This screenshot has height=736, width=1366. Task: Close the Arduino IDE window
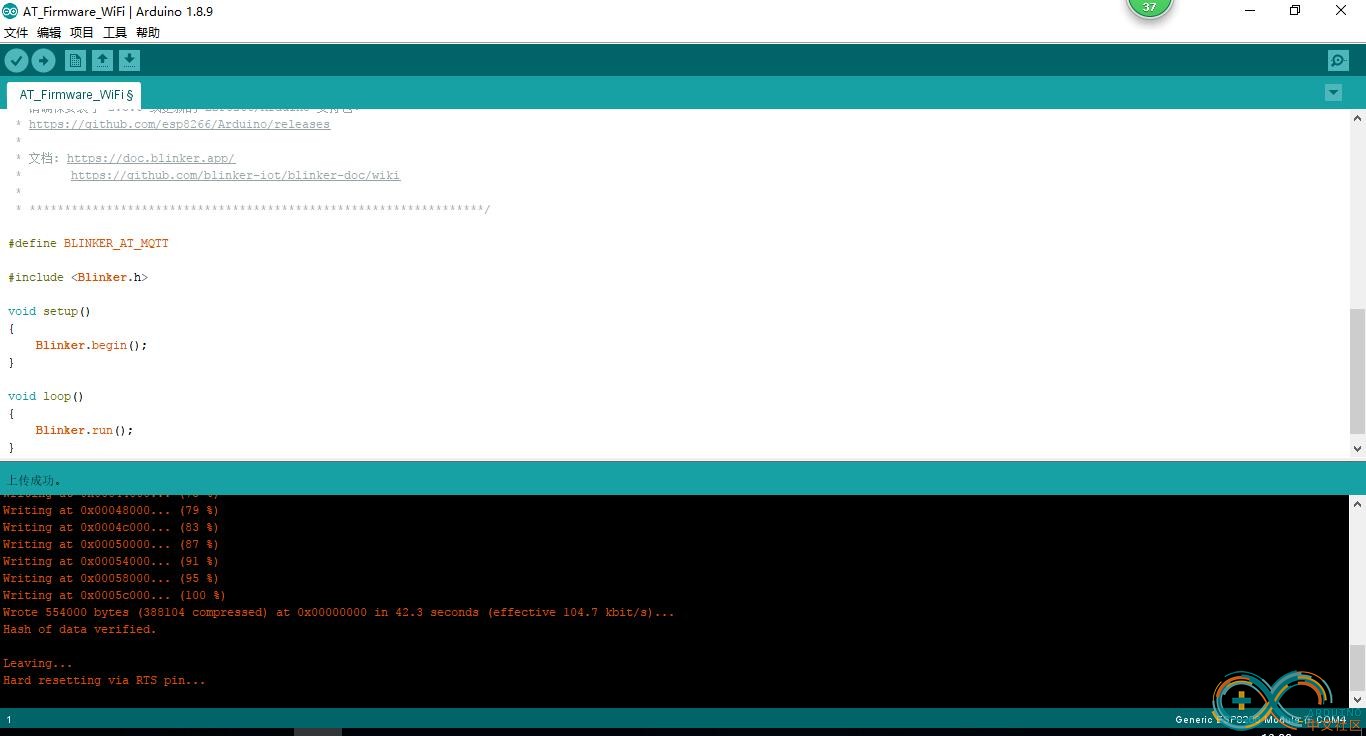1341,11
